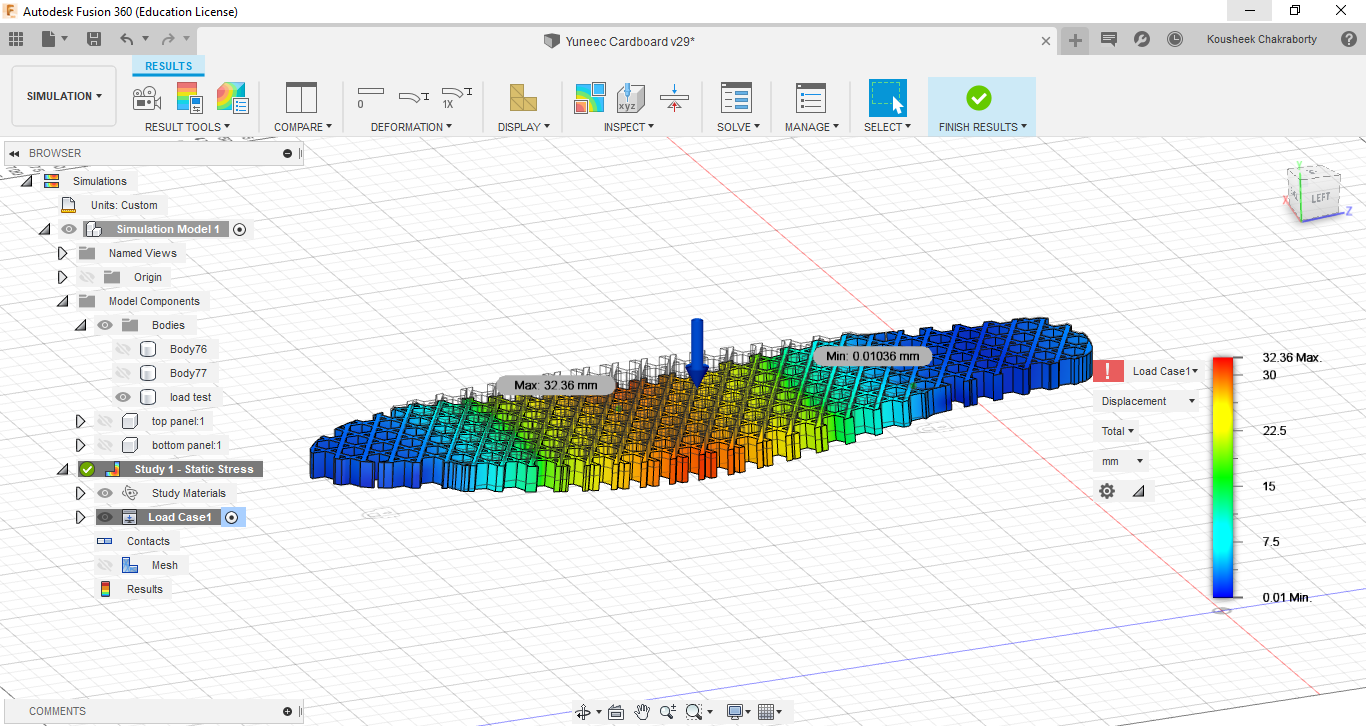Screen dimensions: 1366x726
Task: Select the Actual deformation scale icon
Action: point(456,98)
